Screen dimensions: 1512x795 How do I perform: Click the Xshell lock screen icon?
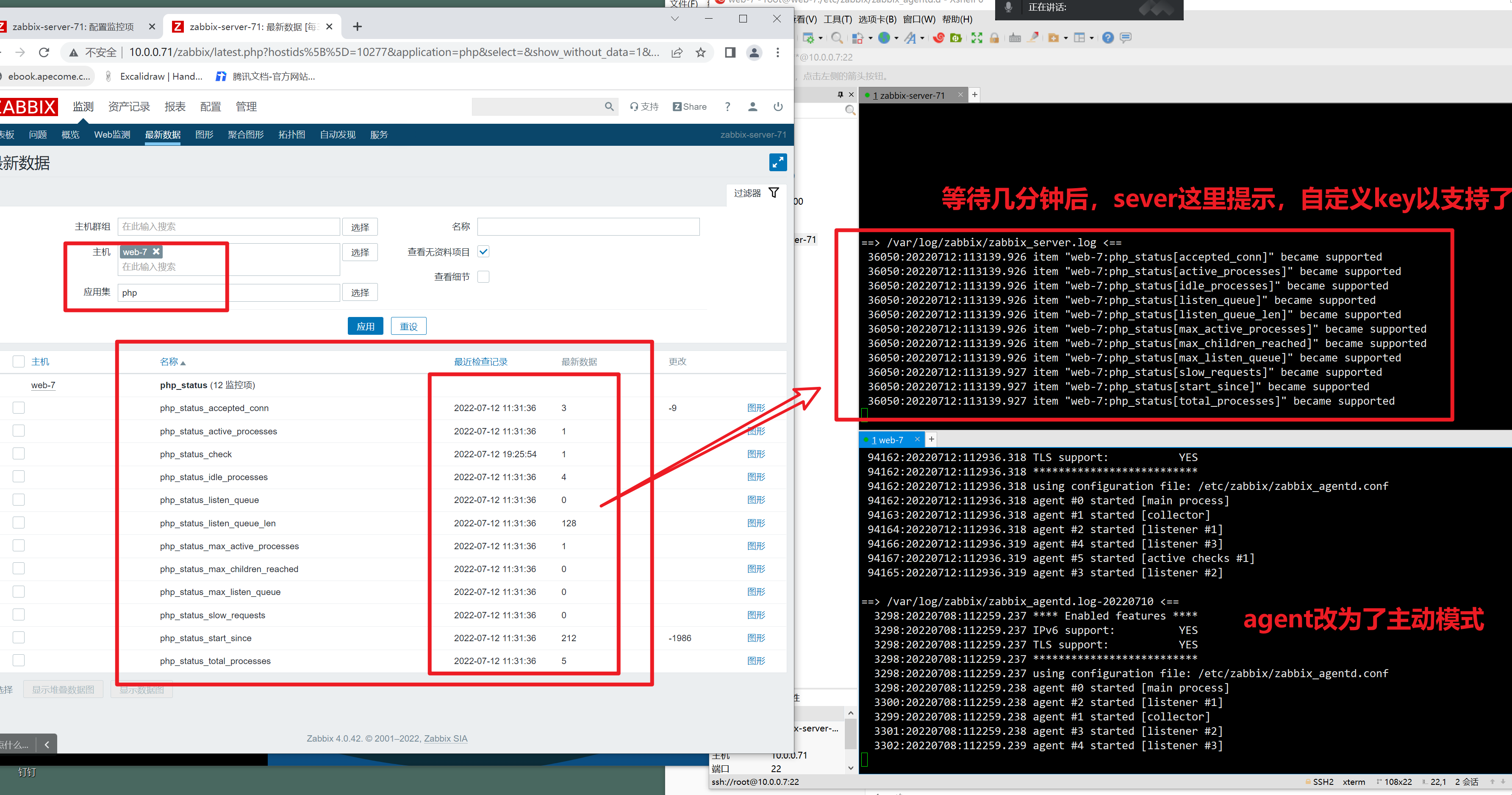coord(994,38)
